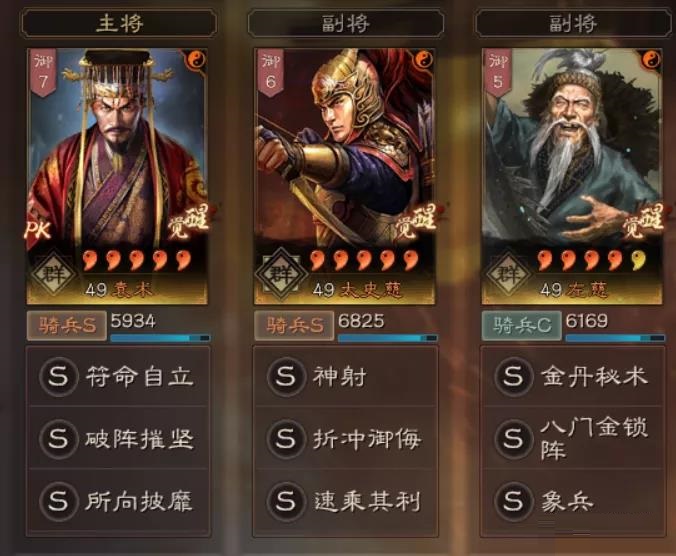Tap the 御 7 cost flag on 袁术's card

(x=43, y=72)
